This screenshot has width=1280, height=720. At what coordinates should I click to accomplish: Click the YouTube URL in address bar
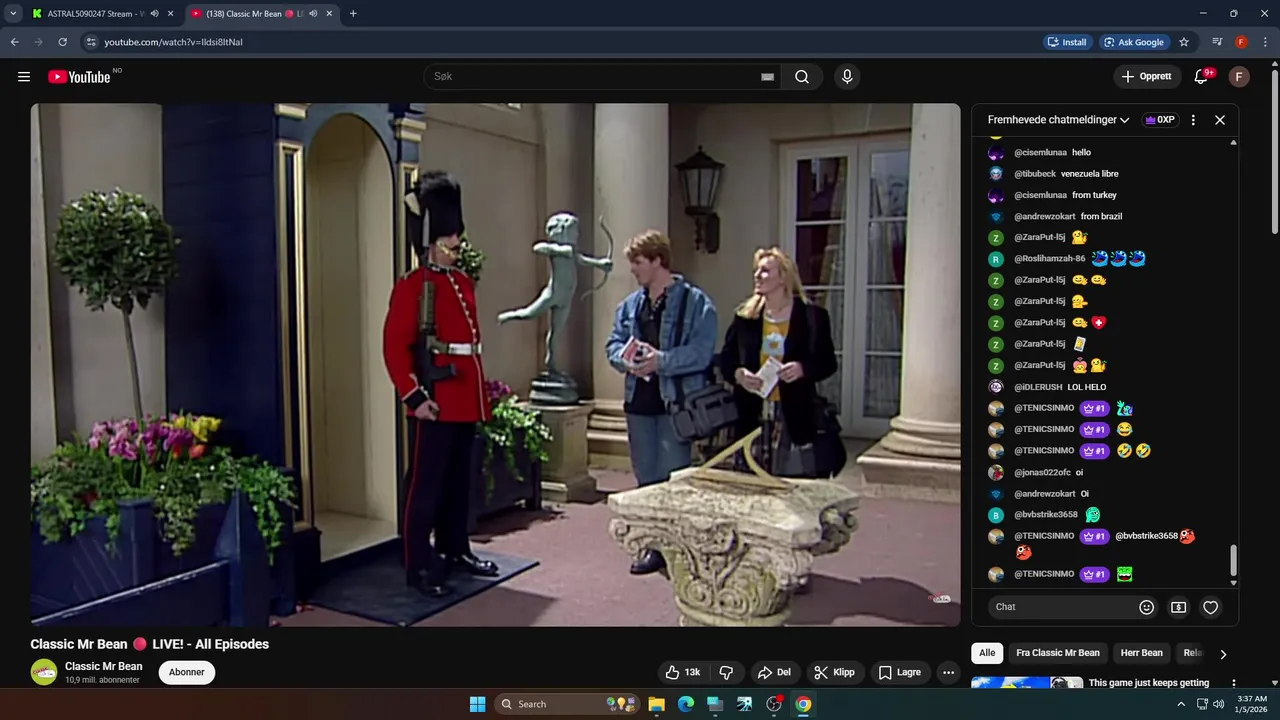[174, 42]
